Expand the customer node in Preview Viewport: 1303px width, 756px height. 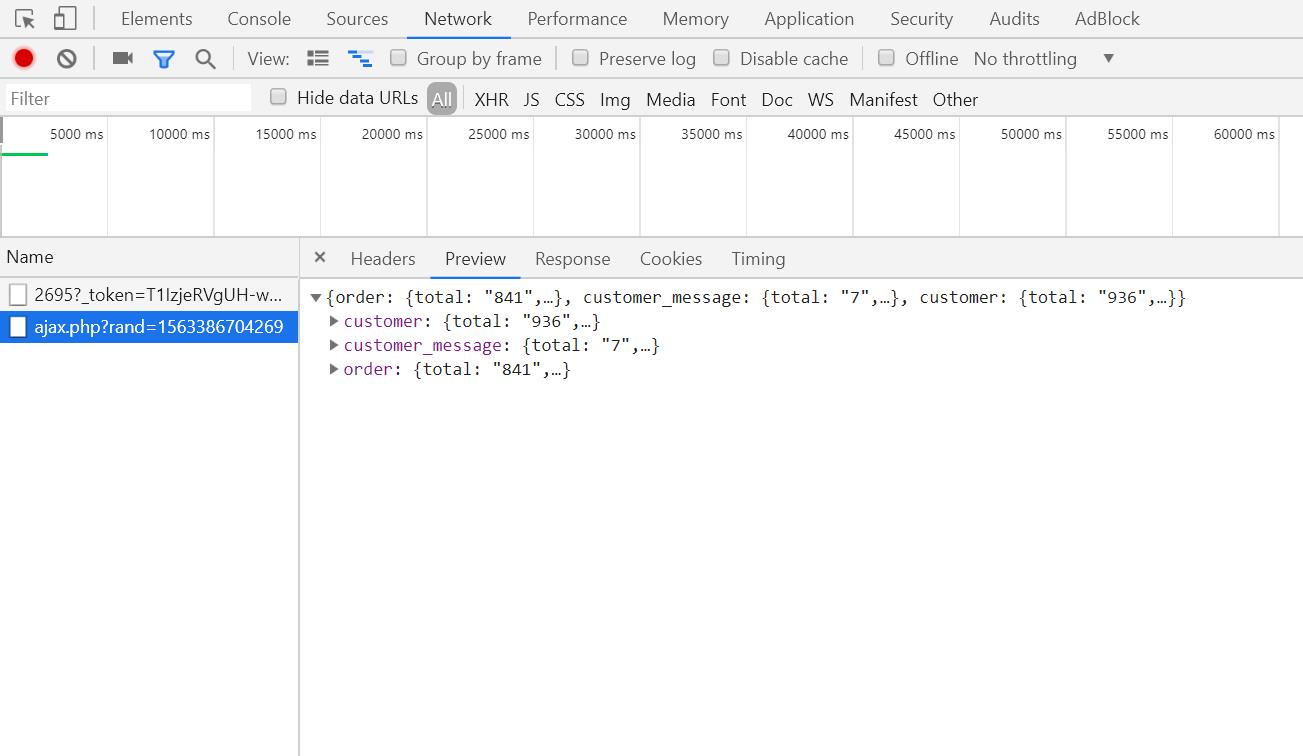(334, 321)
